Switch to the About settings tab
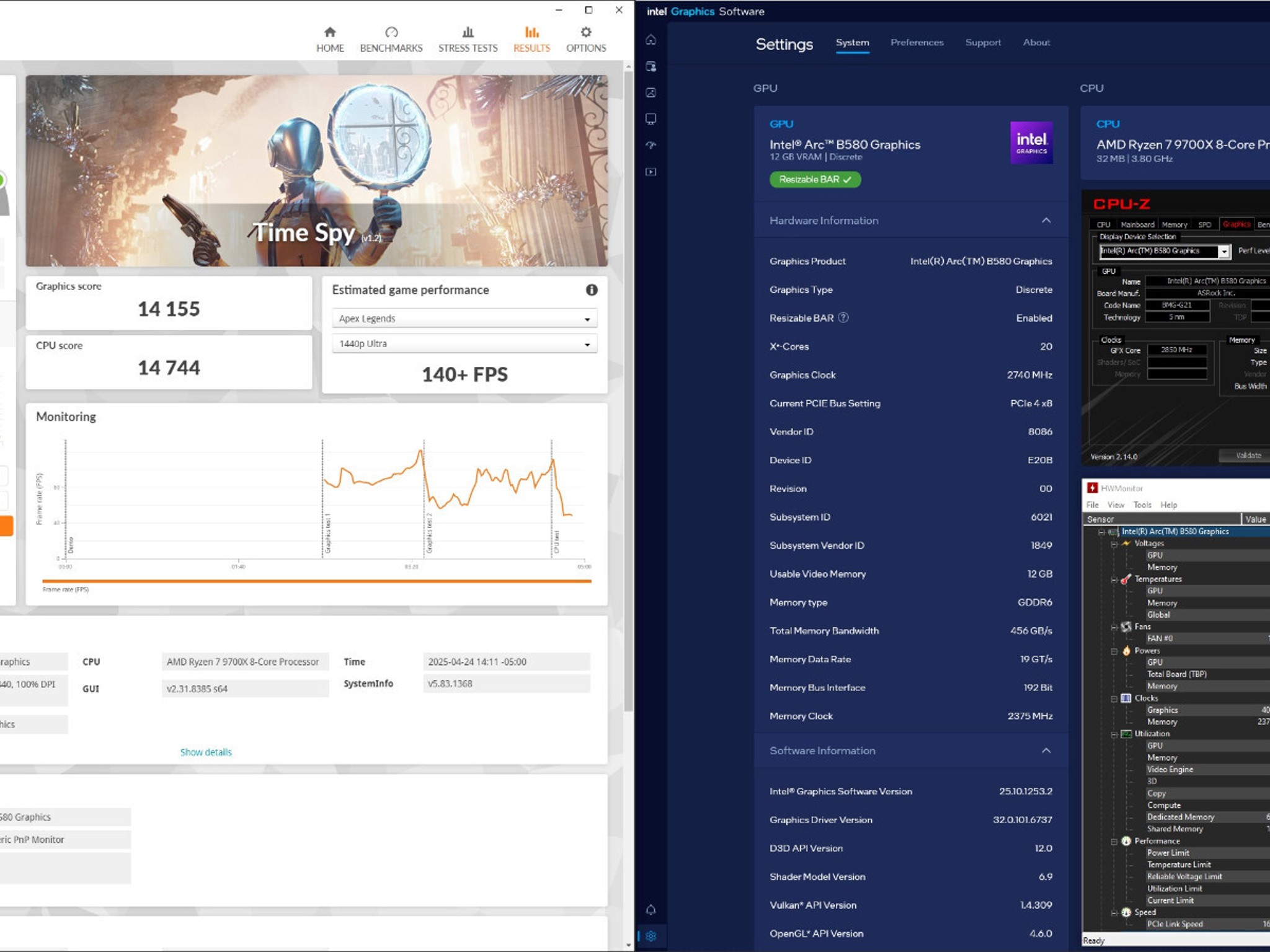Image resolution: width=1270 pixels, height=952 pixels. click(1036, 42)
